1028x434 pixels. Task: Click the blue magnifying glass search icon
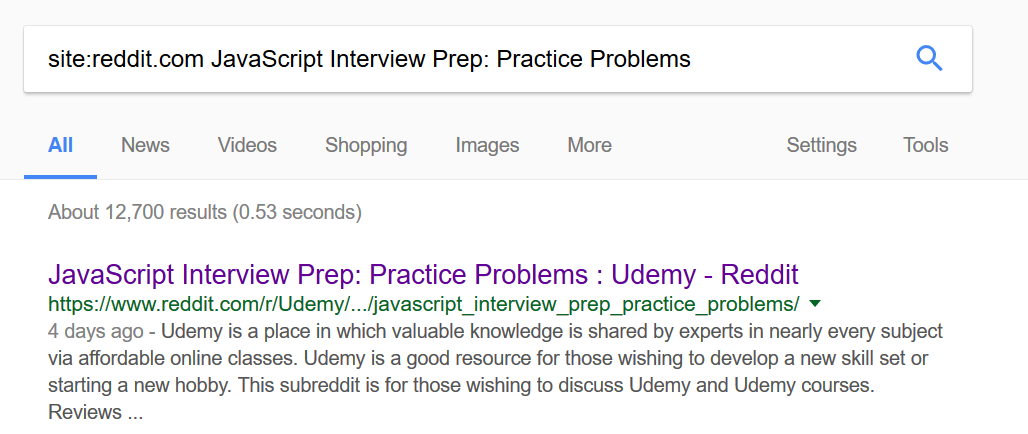[x=929, y=59]
